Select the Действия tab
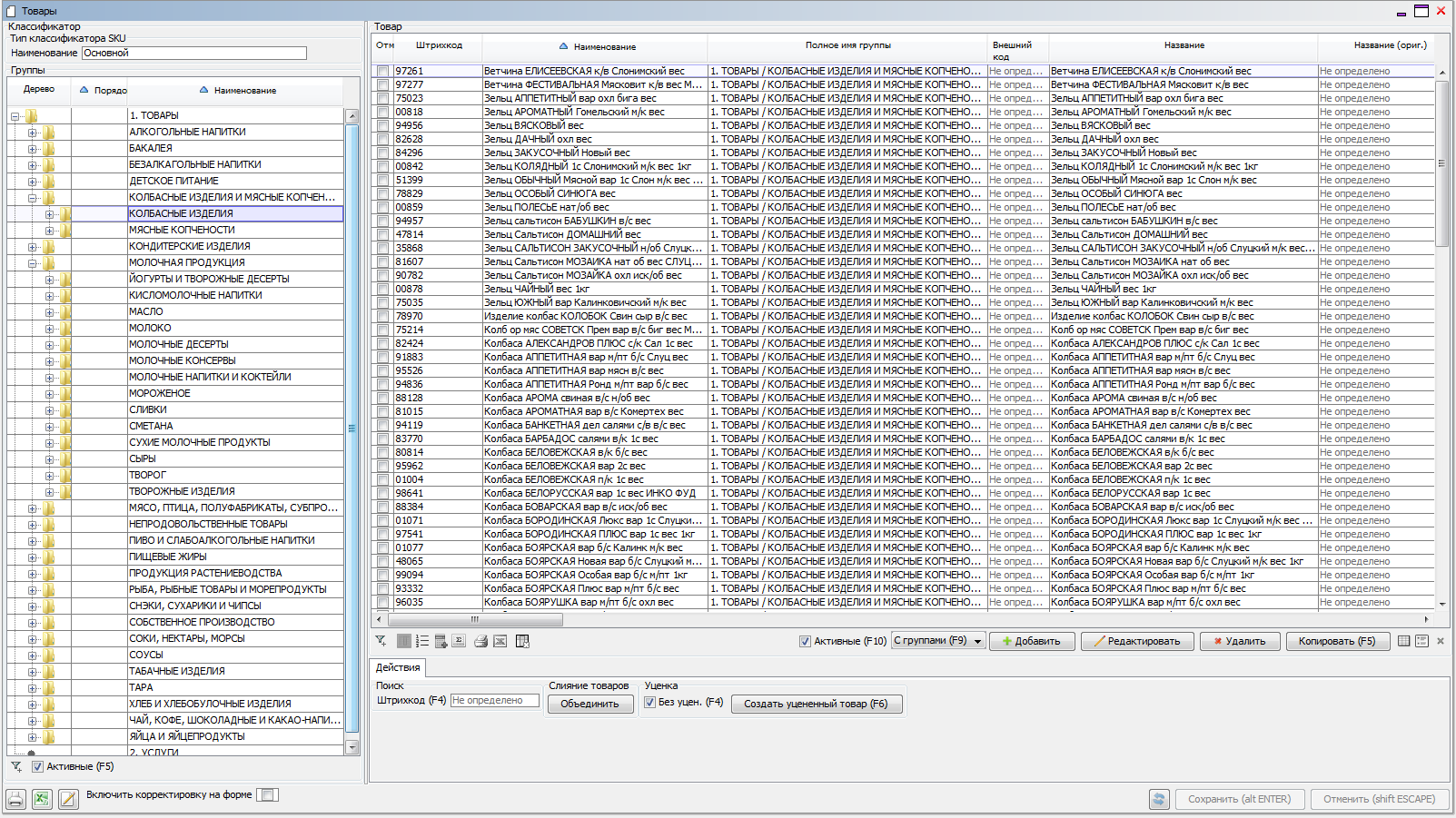 click(398, 667)
